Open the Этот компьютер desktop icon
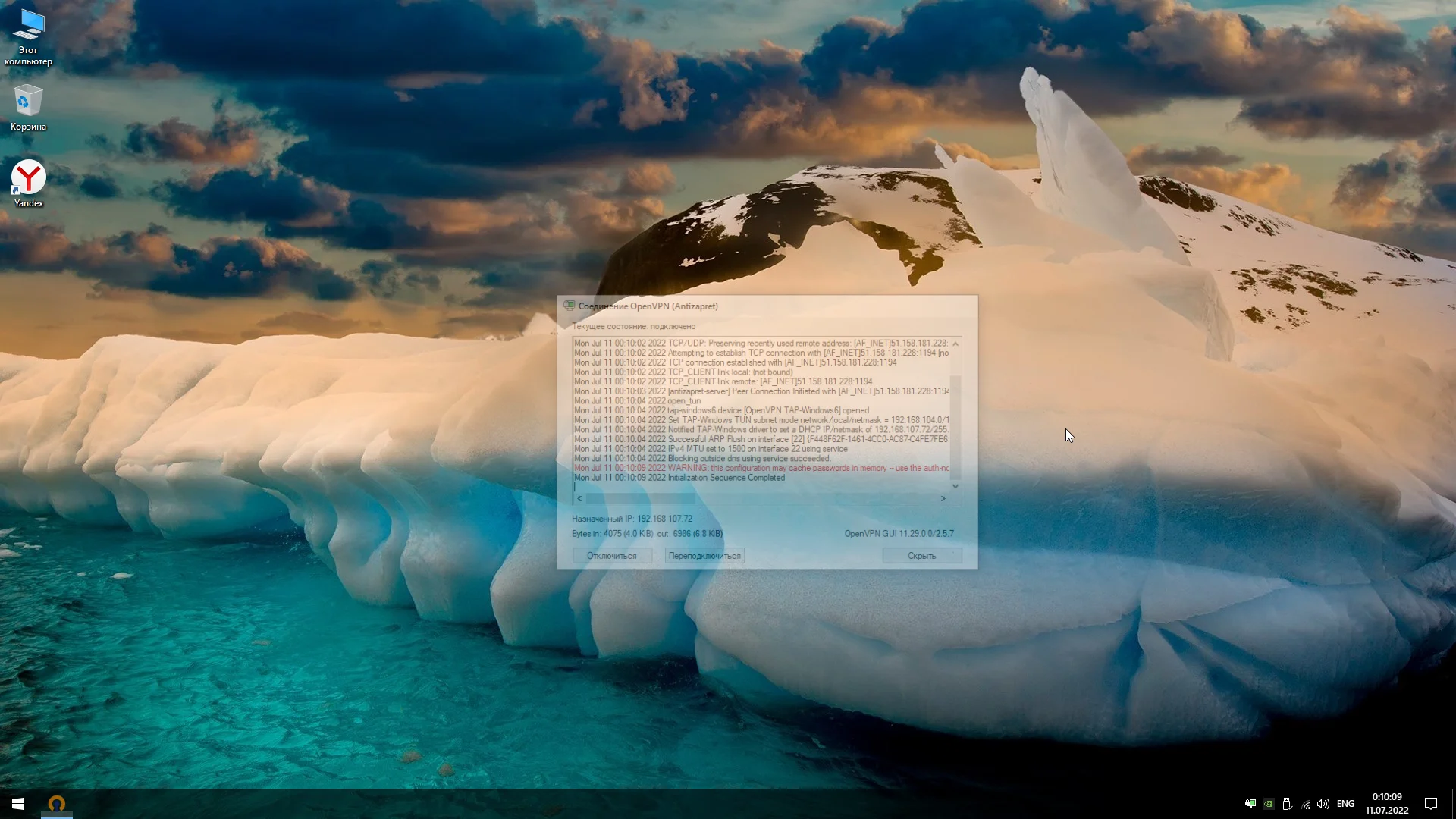1456x819 pixels. pyautogui.click(x=28, y=36)
